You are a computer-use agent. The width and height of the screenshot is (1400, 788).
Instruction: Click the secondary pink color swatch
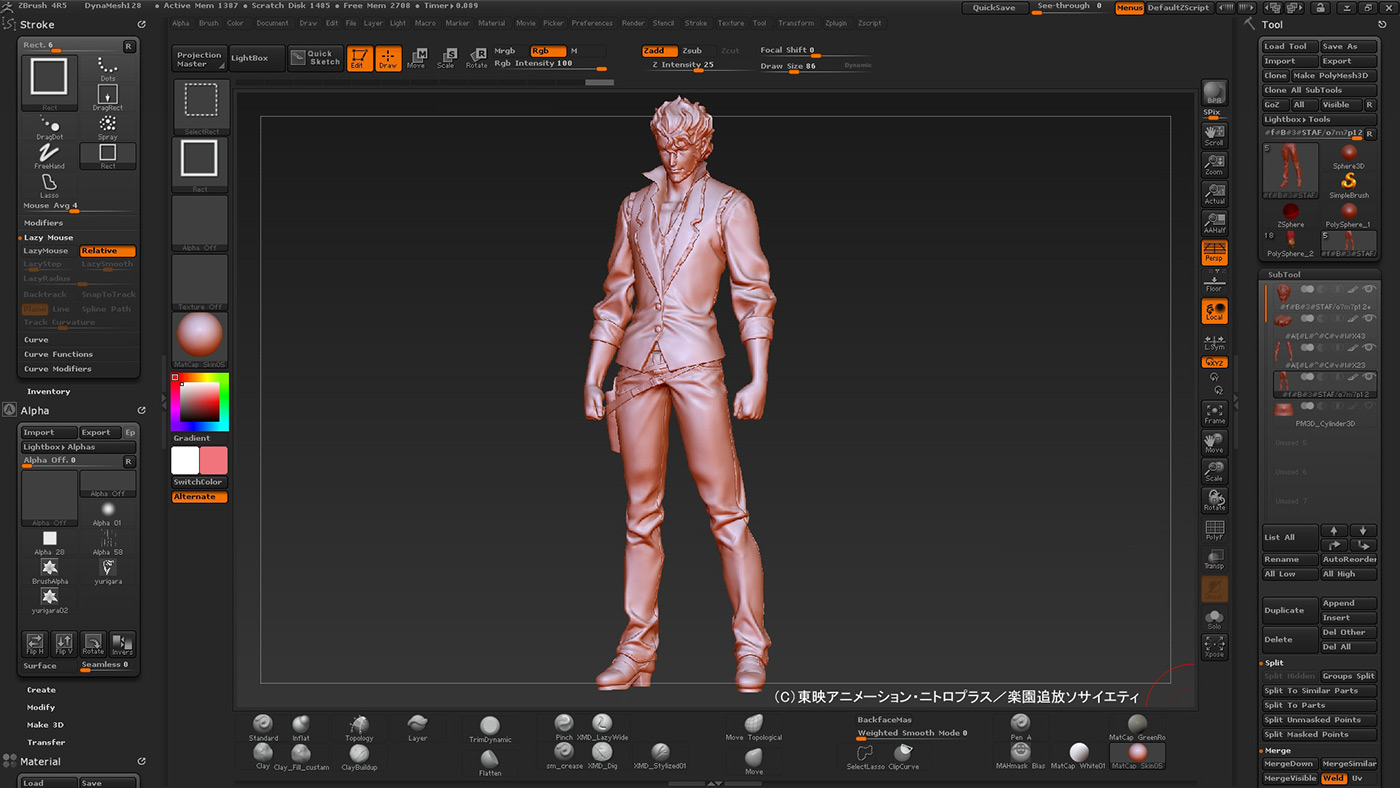click(214, 460)
